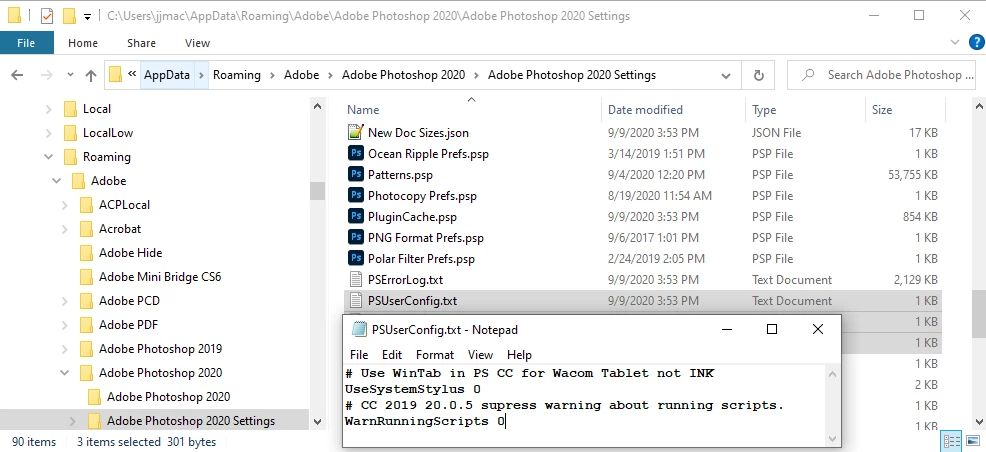Click AppData in the address breadcrumb

167,75
